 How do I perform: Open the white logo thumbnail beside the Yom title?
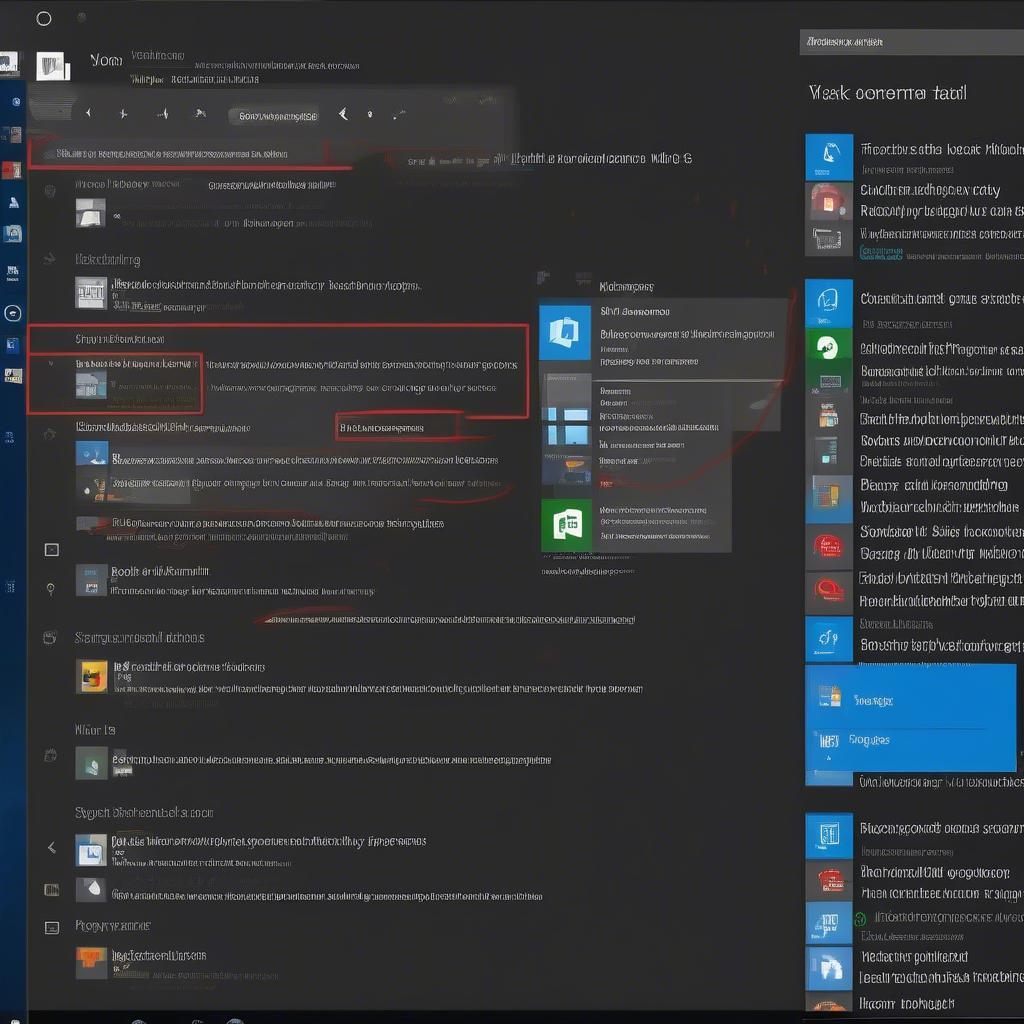53,66
